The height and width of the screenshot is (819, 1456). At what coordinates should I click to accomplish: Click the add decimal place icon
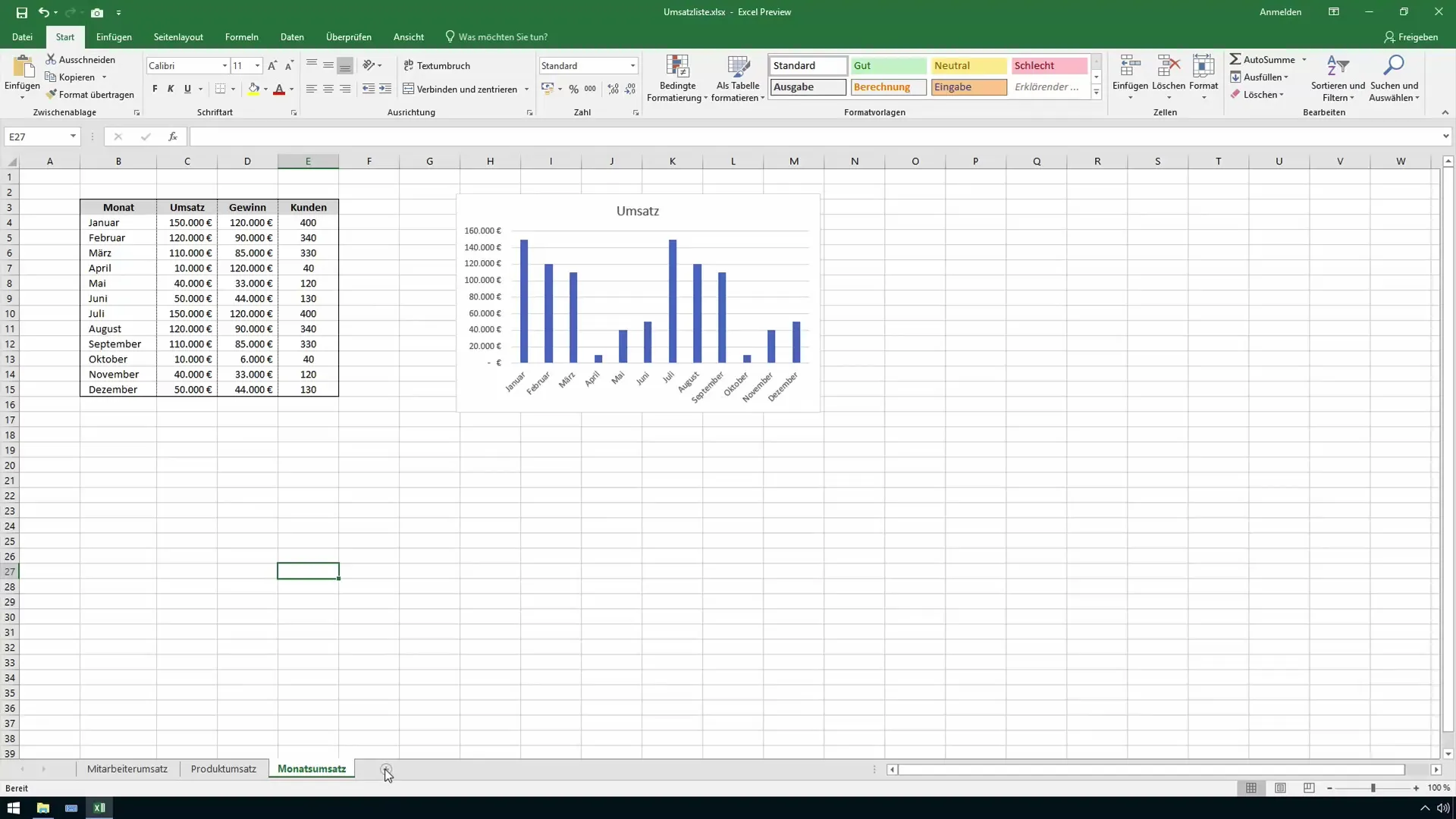613,89
